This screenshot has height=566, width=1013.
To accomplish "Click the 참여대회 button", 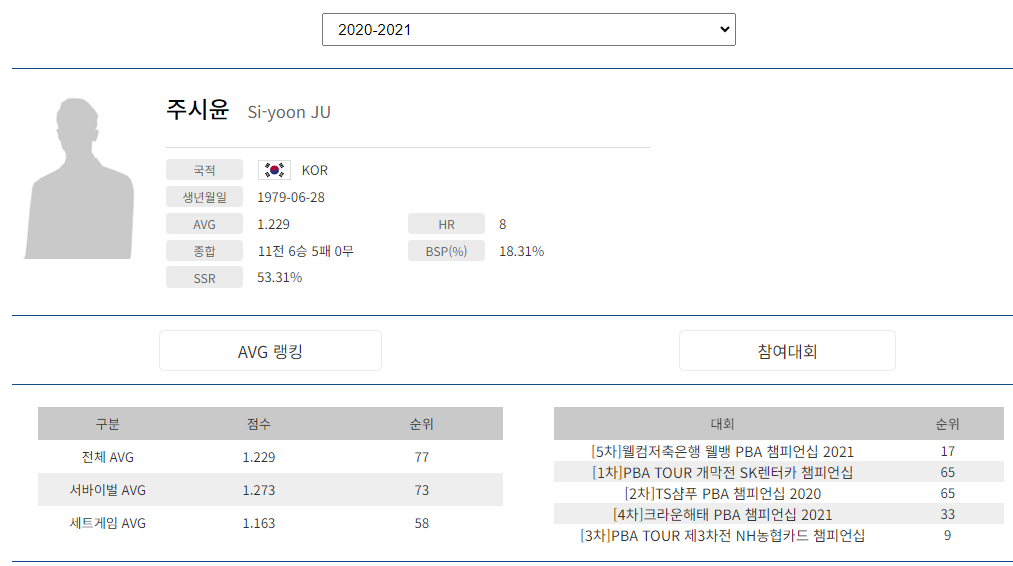I will [x=787, y=351].
